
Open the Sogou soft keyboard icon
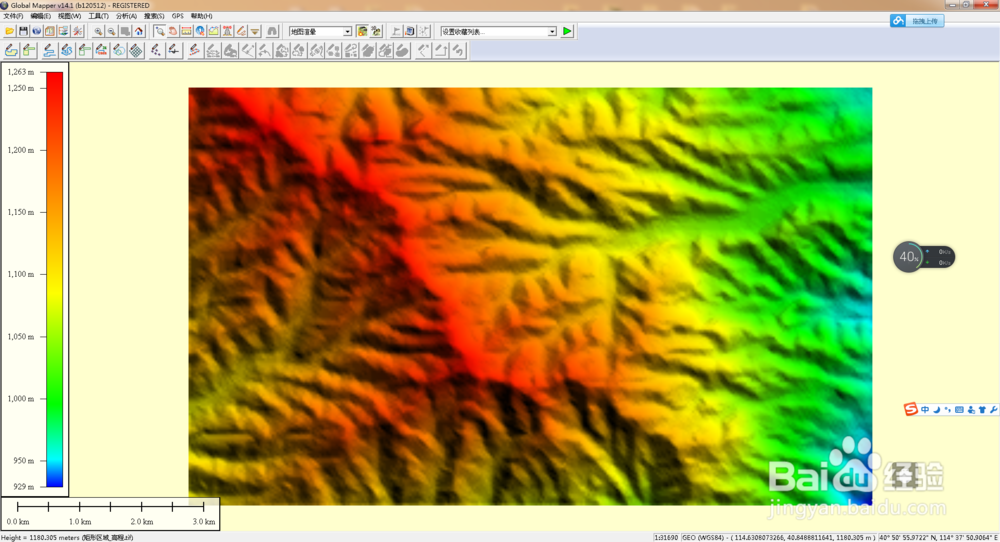(x=959, y=409)
